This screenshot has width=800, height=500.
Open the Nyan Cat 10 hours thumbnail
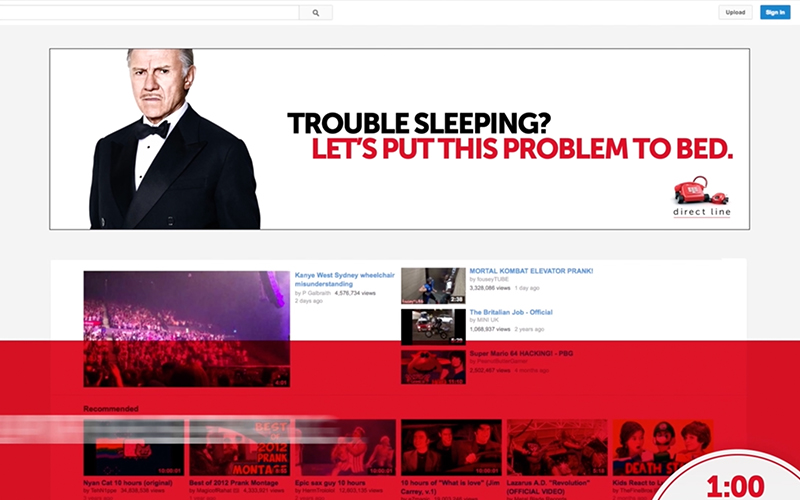pos(134,447)
